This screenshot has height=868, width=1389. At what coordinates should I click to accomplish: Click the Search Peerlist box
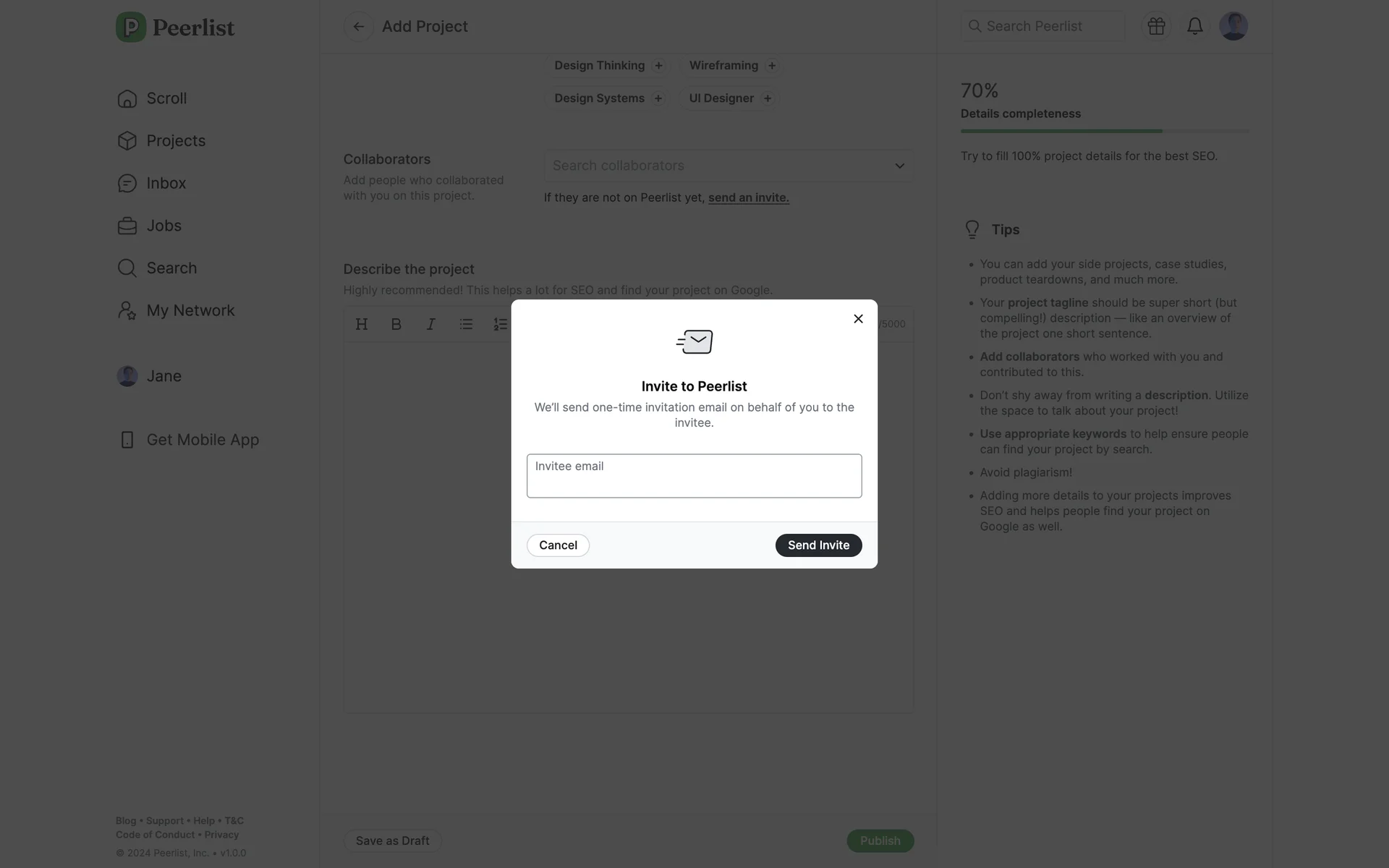[x=1042, y=27]
